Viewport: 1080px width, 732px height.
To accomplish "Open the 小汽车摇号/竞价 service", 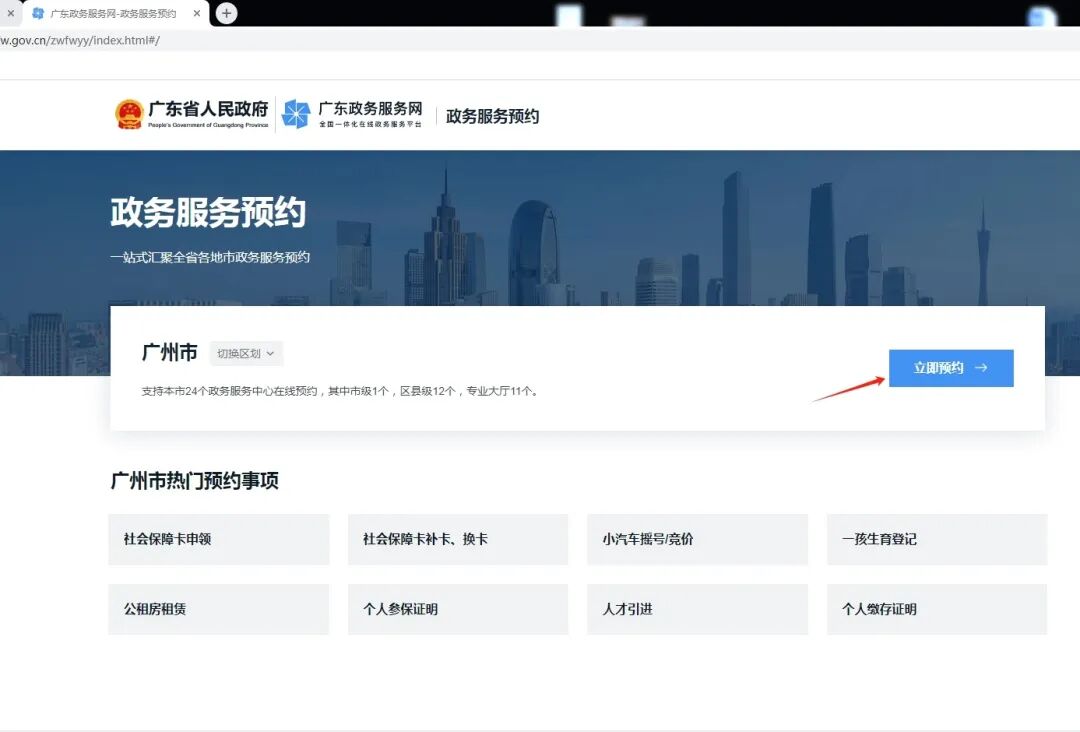I will (697, 539).
